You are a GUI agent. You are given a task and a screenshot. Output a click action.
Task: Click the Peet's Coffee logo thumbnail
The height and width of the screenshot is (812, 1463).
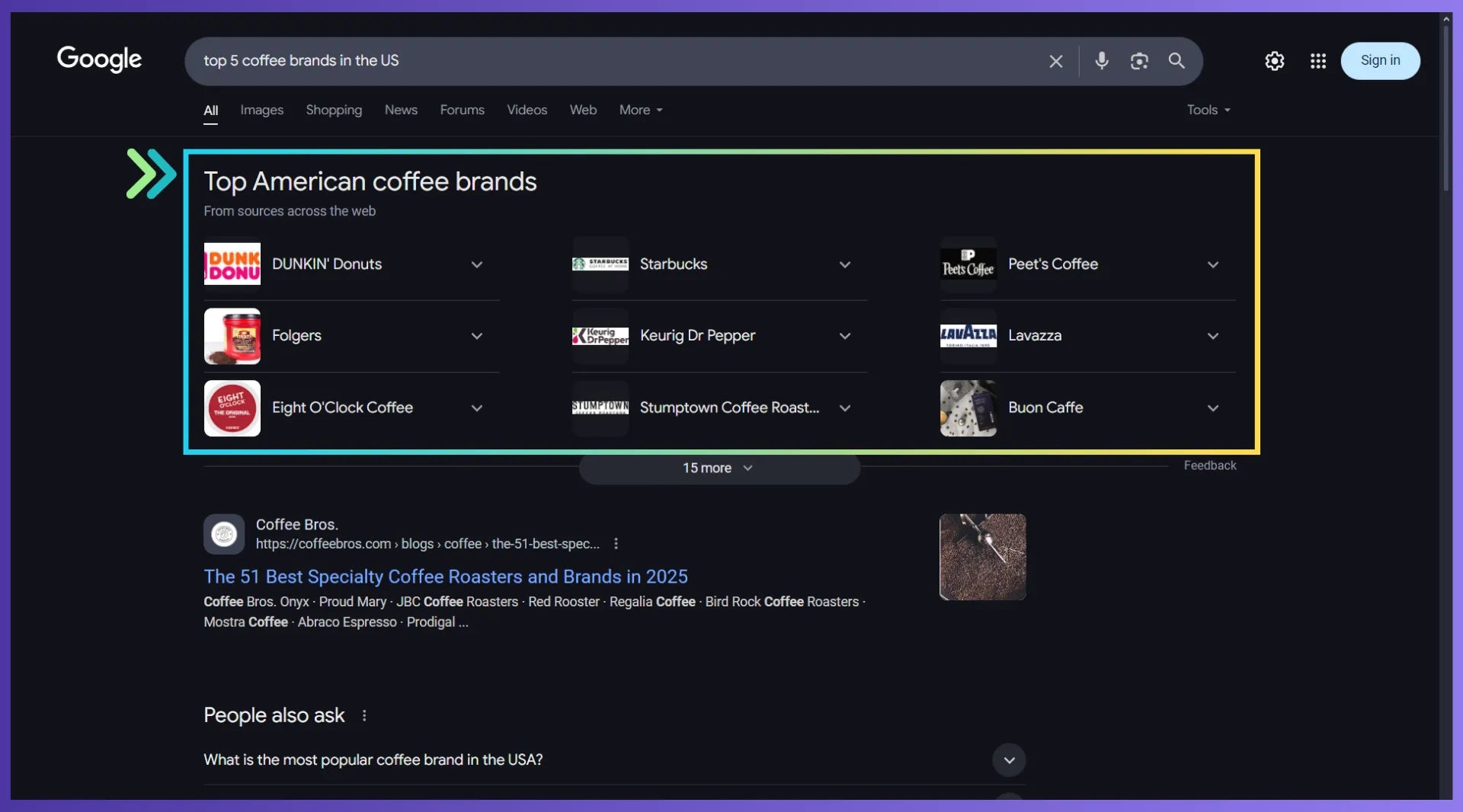point(968,264)
